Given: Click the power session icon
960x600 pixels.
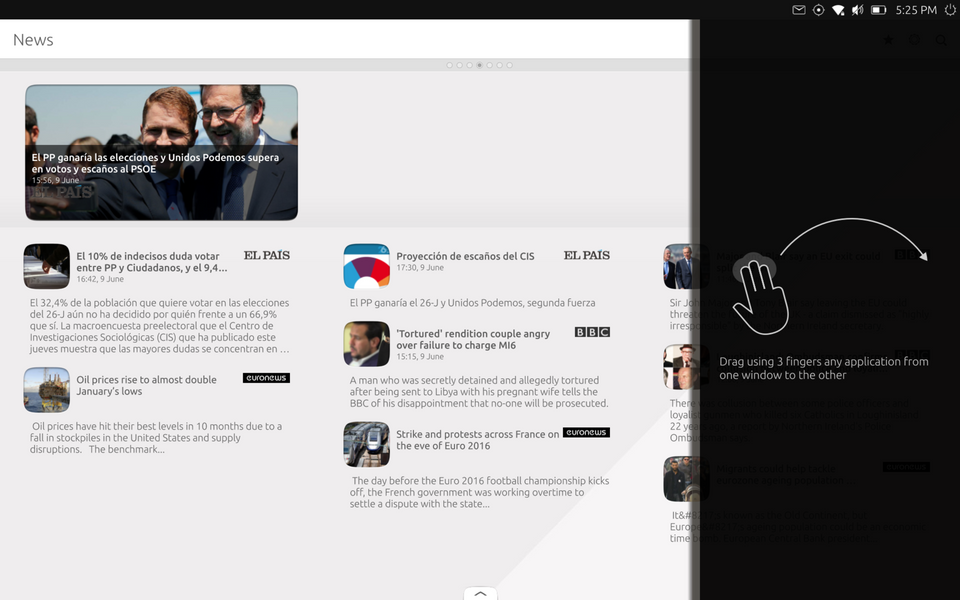Looking at the screenshot, I should 949,10.
